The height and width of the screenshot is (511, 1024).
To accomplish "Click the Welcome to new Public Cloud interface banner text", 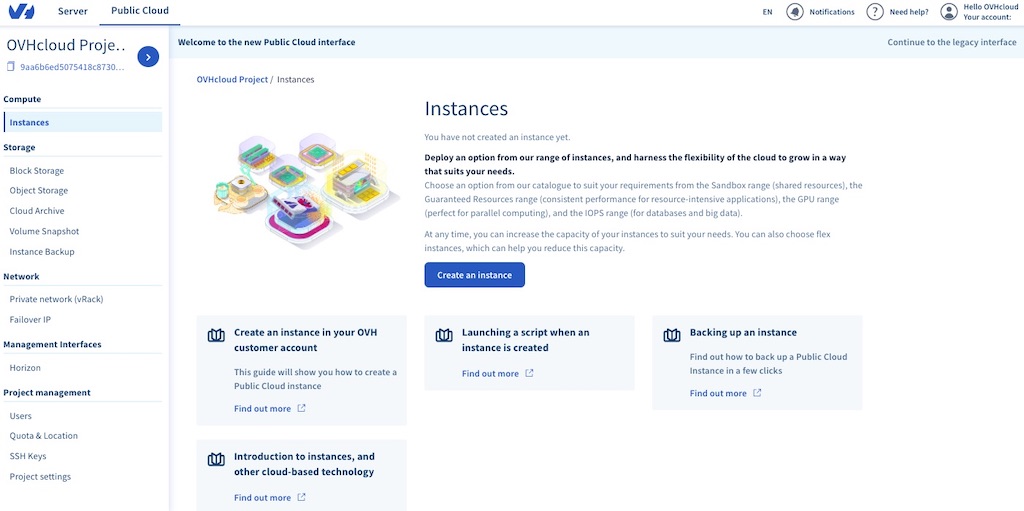I will 266,42.
